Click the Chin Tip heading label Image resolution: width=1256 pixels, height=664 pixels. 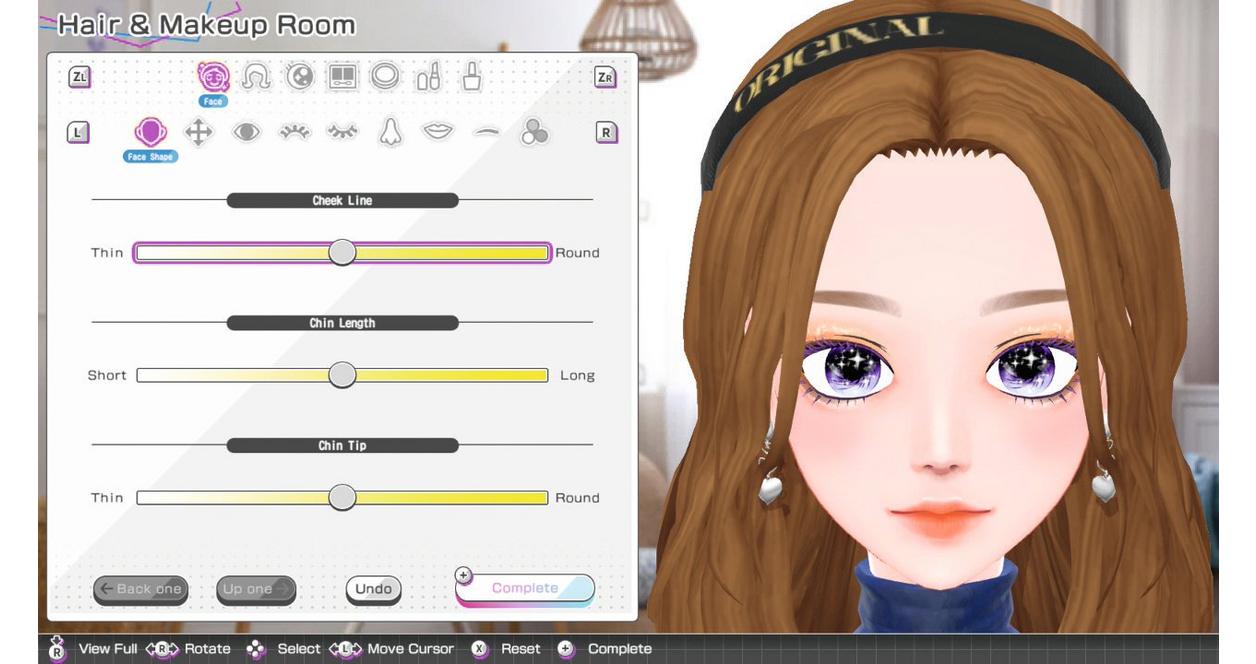click(342, 445)
